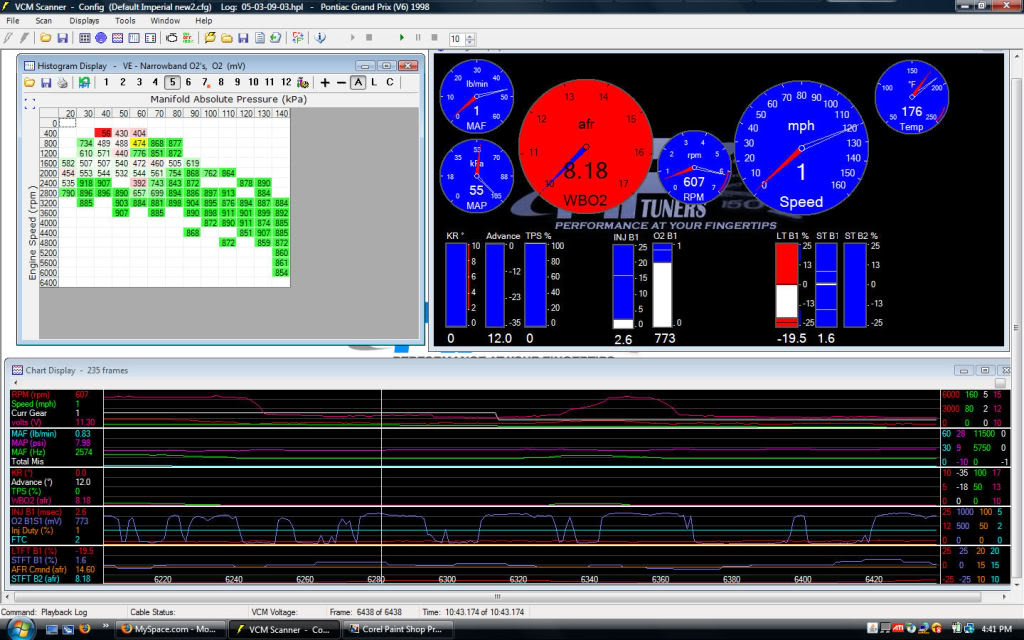Click the minus button in Histogram toolbar
Screen dimensions: 1024x640
[x=341, y=82]
